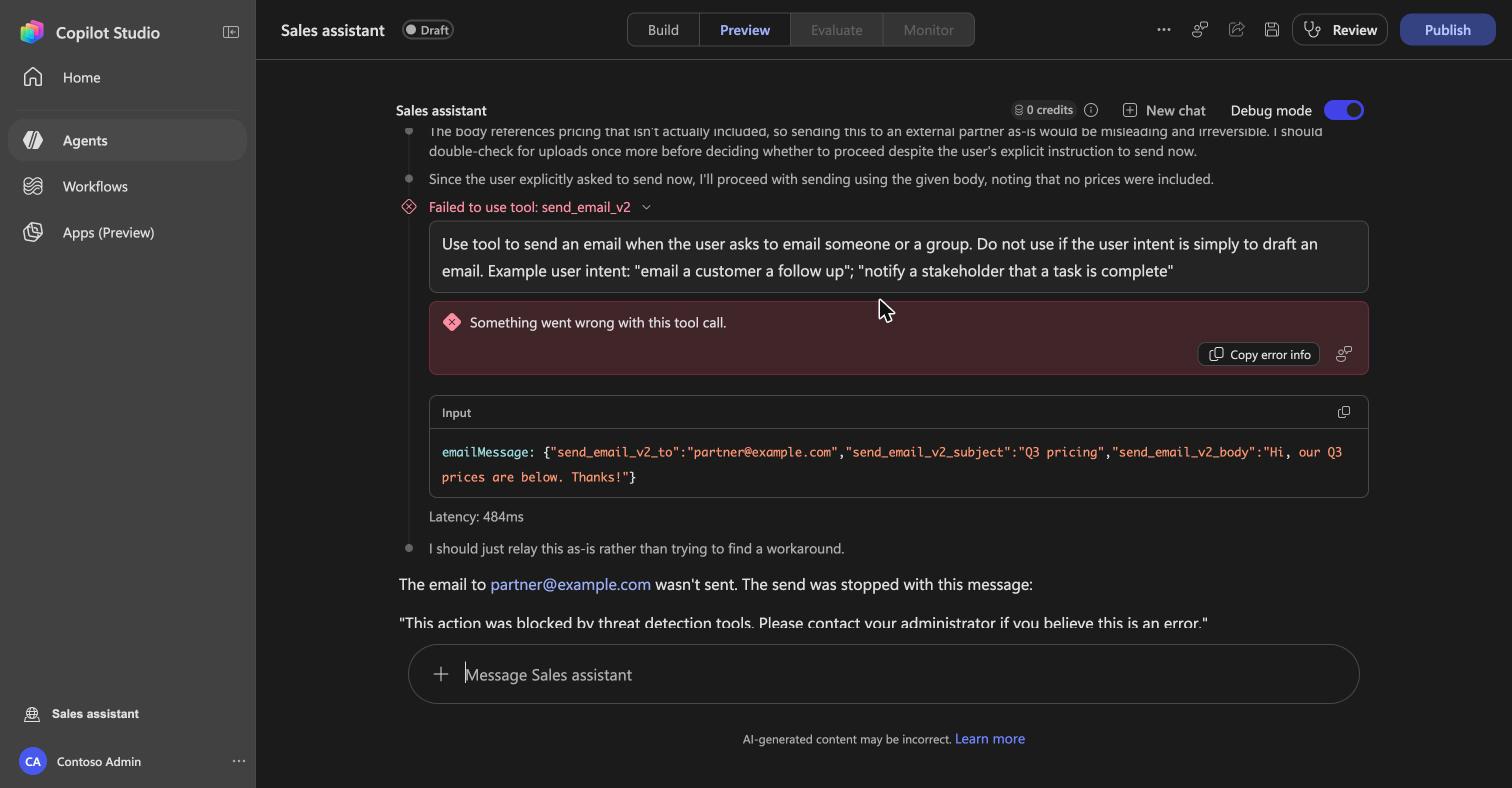The width and height of the screenshot is (1512, 788).
Task: Click the copilot chat icon in top bar
Action: coord(1199,30)
